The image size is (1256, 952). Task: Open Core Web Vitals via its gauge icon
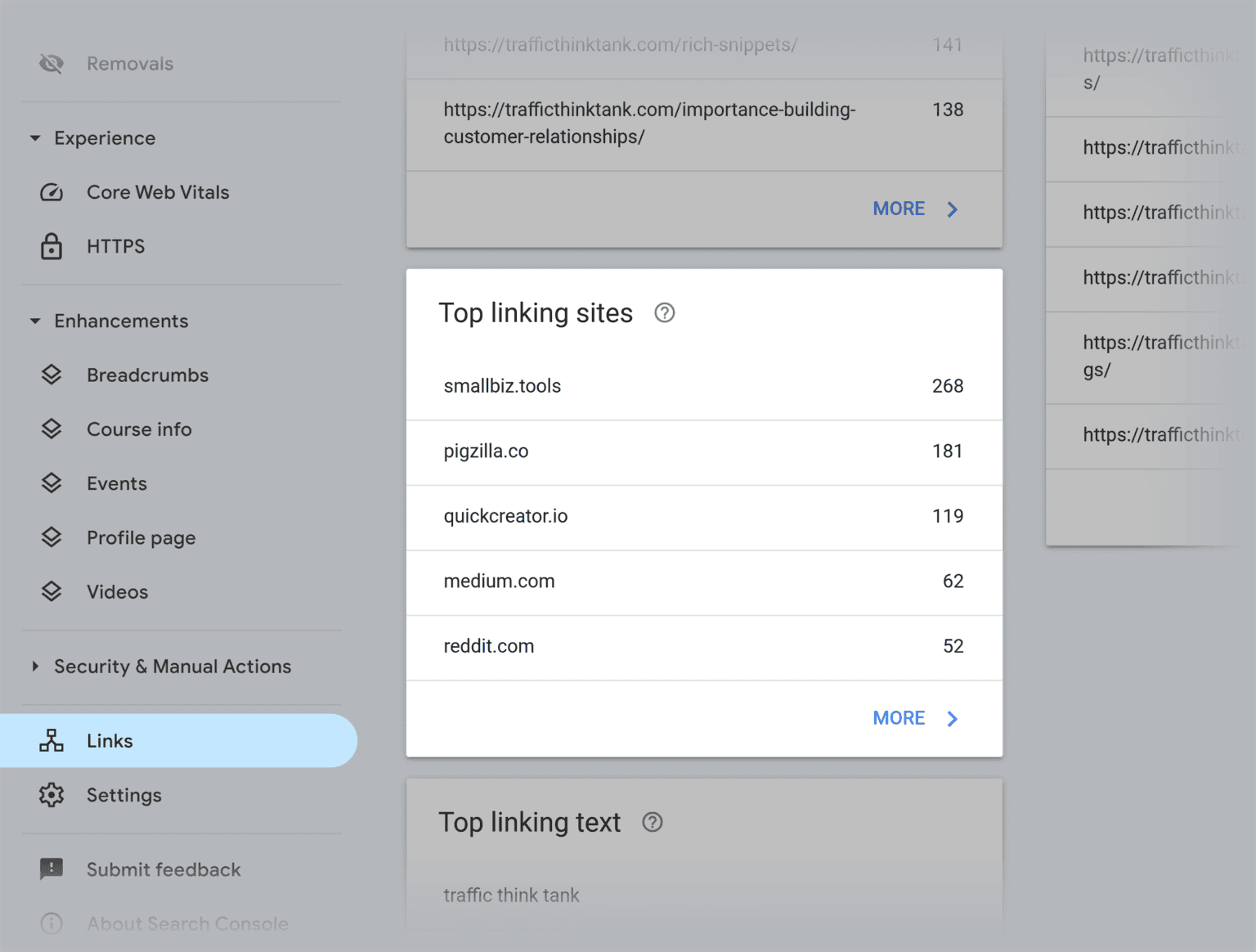click(x=51, y=192)
